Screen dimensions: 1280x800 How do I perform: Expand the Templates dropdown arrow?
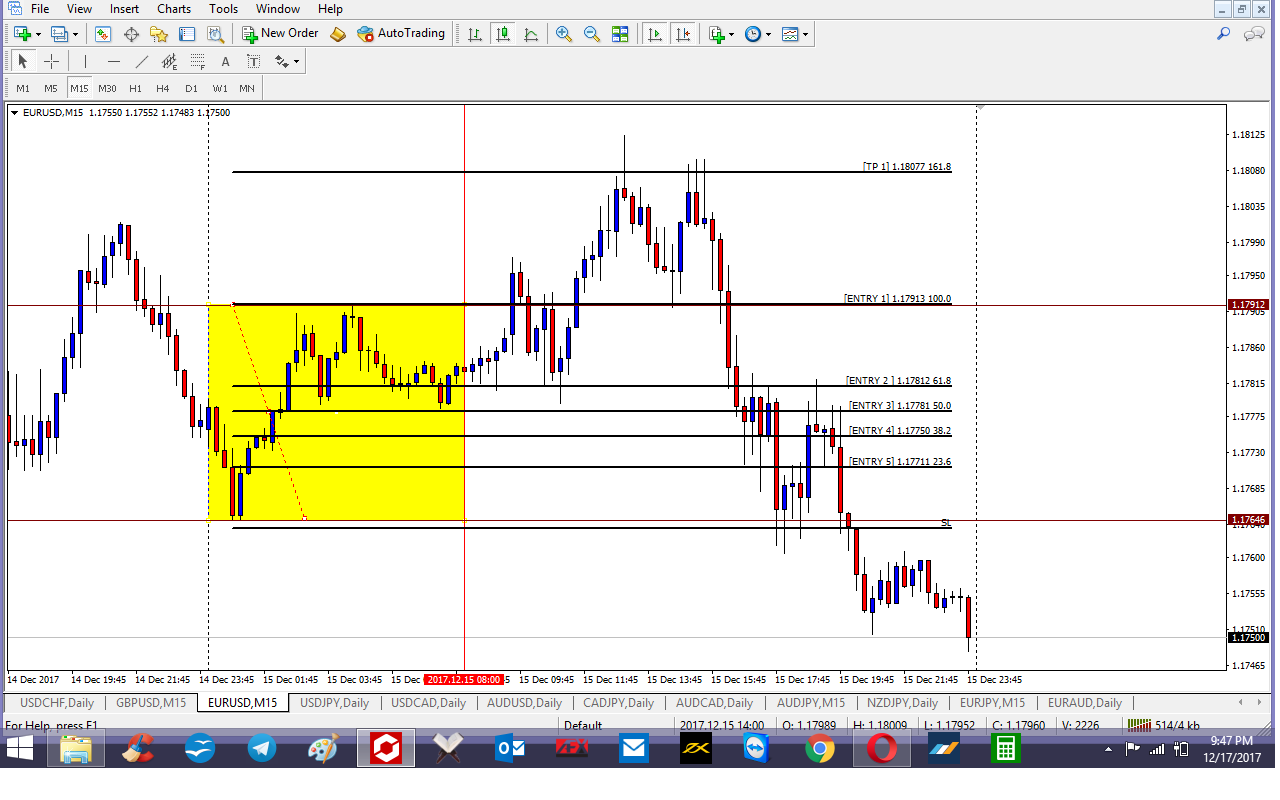[805, 34]
